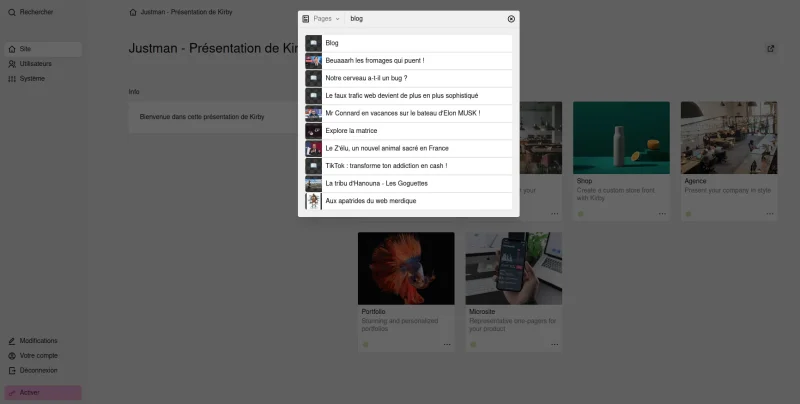The width and height of the screenshot is (800, 404).
Task: Click the search input containing blog
Action: coord(426,19)
